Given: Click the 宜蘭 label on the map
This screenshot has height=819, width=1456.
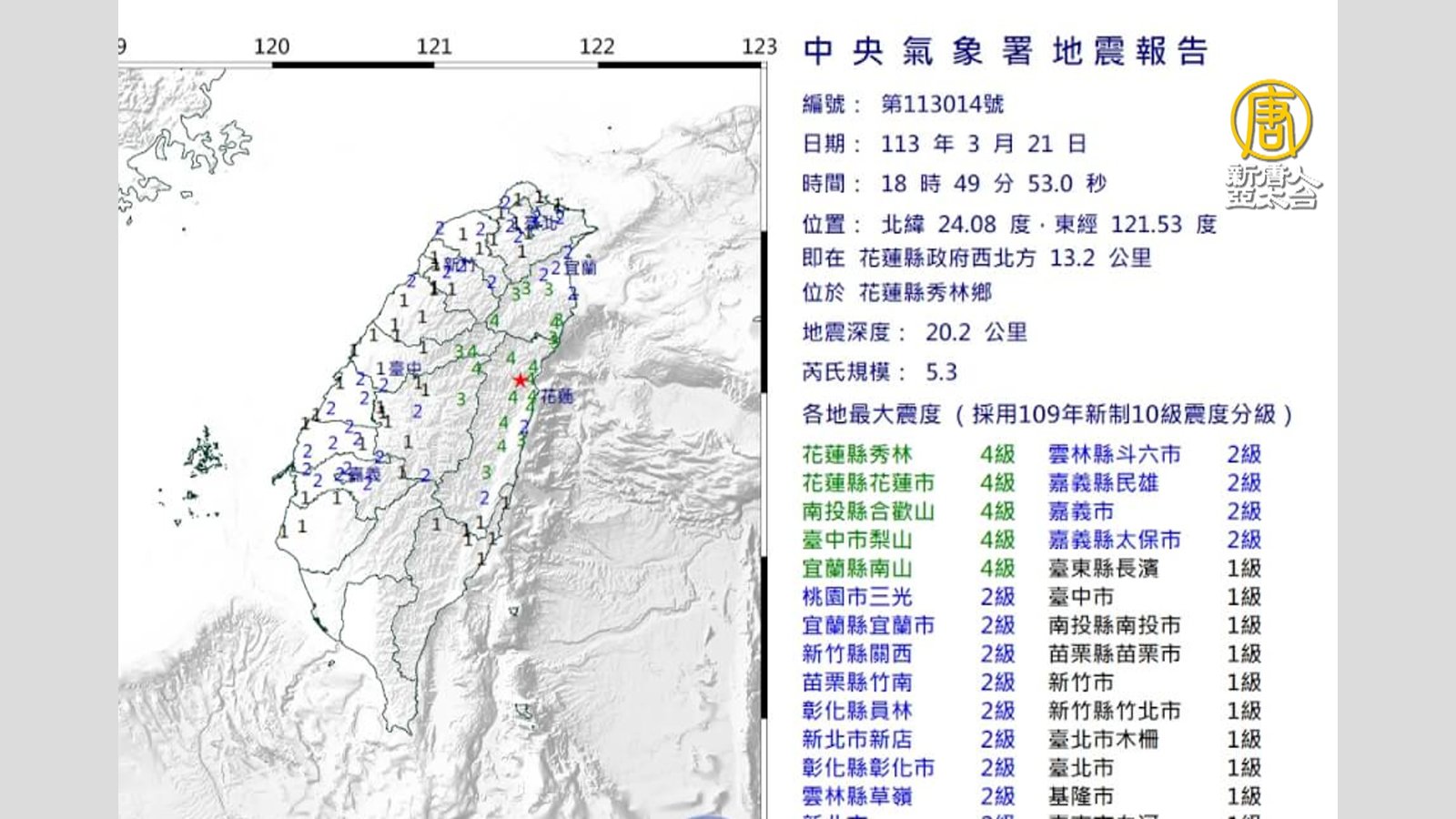Looking at the screenshot, I should point(580,268).
